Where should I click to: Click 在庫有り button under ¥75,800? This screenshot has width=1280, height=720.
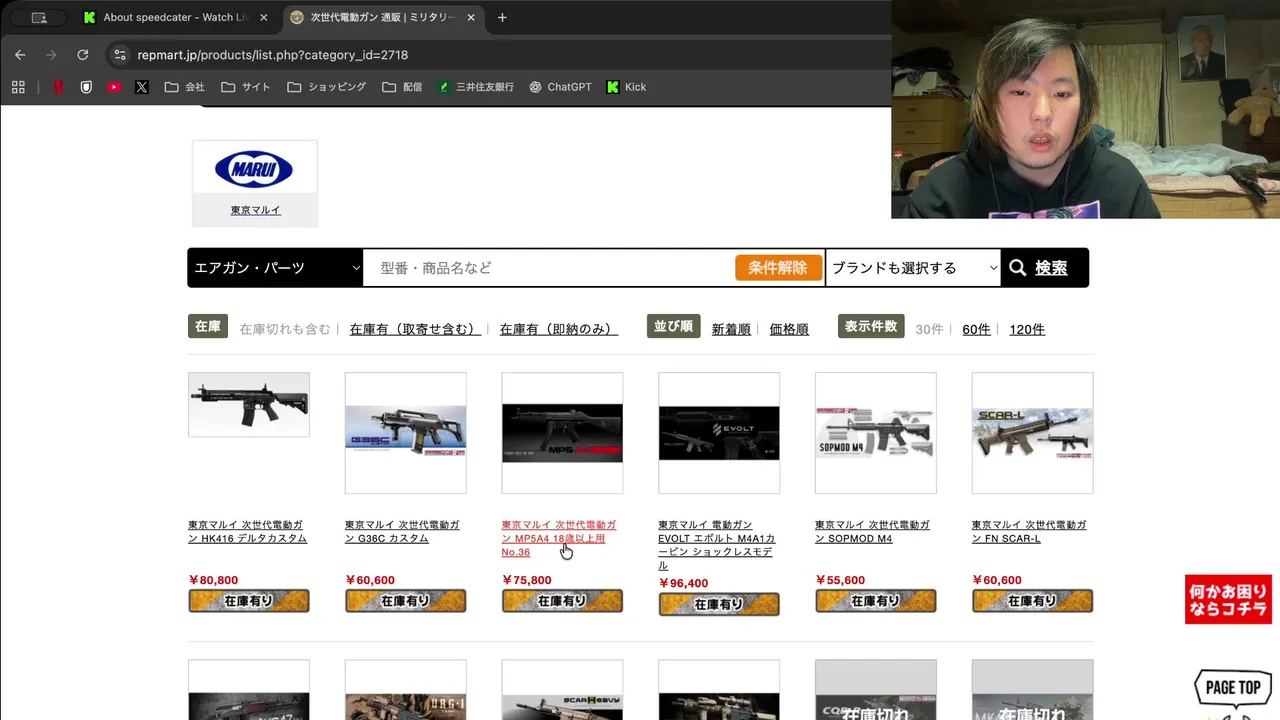pyautogui.click(x=562, y=600)
